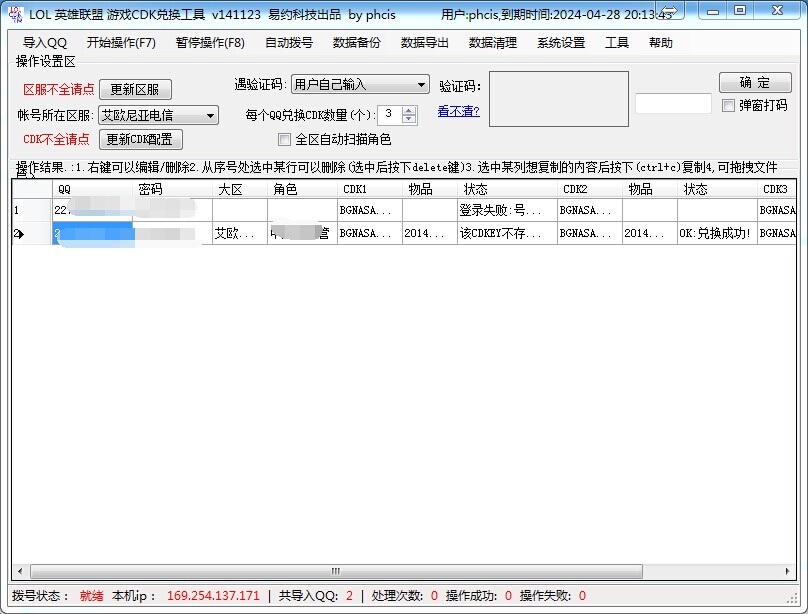Click the 艾欧 大区 cell in row 2
The height and width of the screenshot is (614, 808).
point(240,233)
